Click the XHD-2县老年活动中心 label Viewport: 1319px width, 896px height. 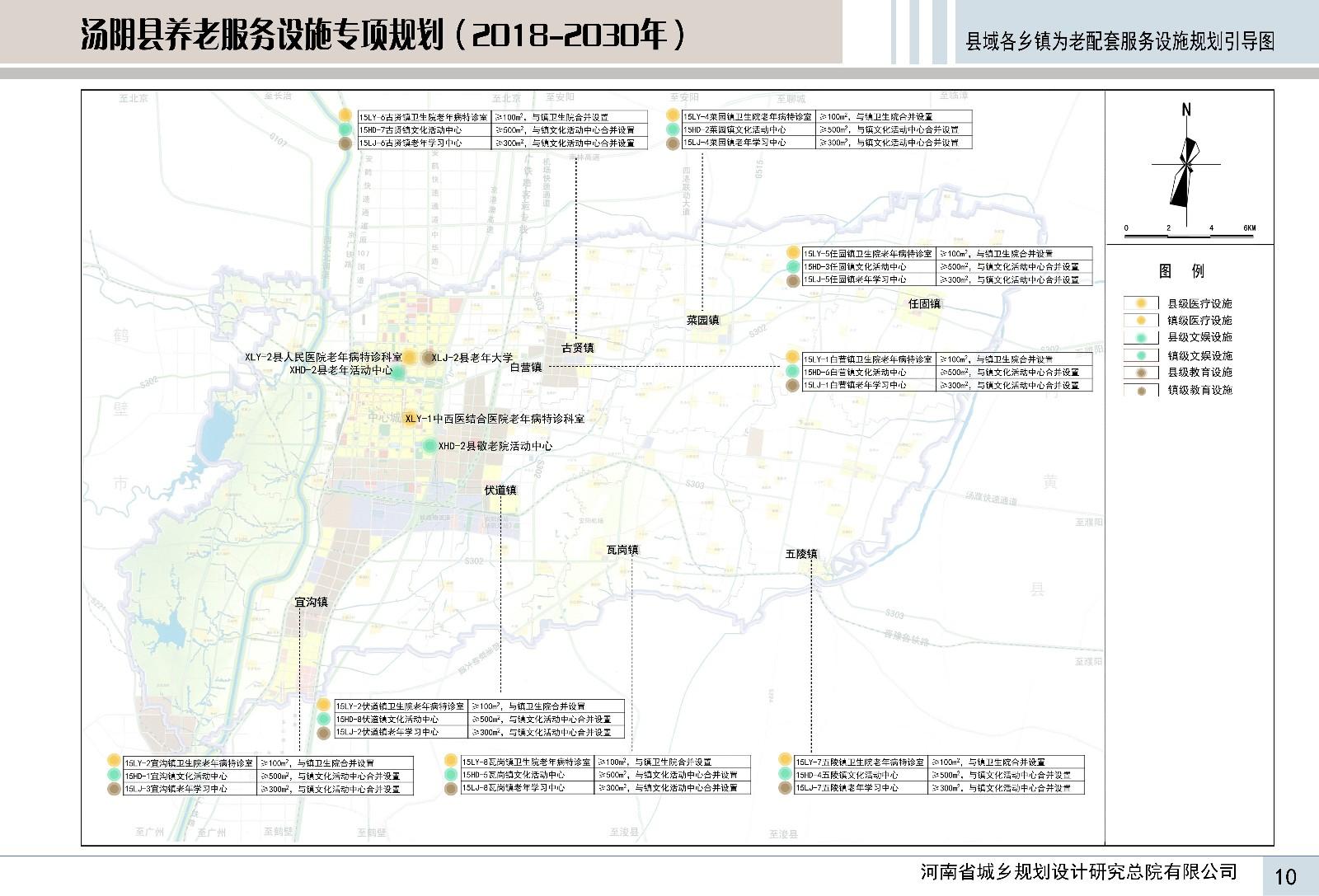(340, 371)
